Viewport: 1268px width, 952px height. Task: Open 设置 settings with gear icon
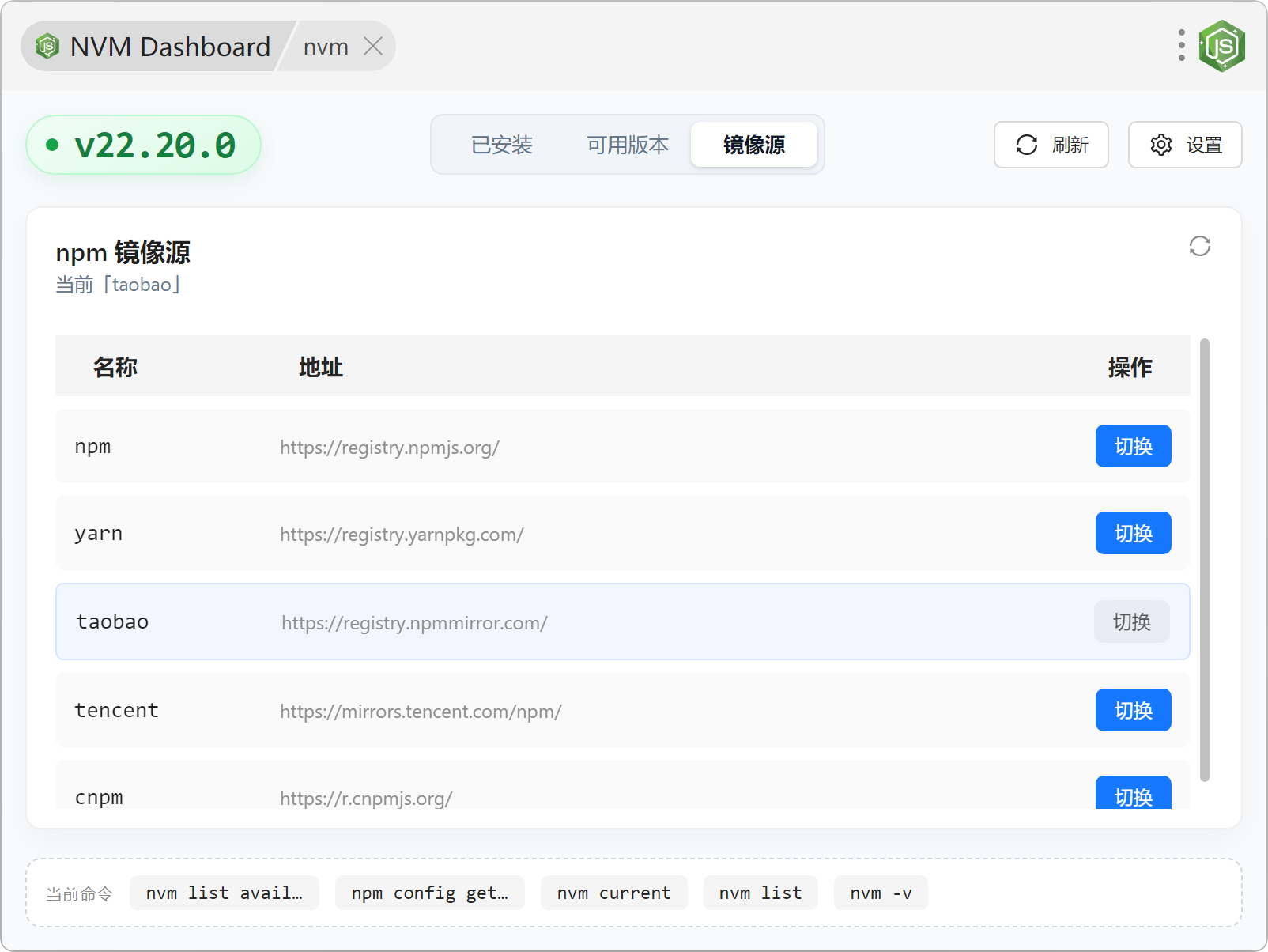(x=1184, y=145)
